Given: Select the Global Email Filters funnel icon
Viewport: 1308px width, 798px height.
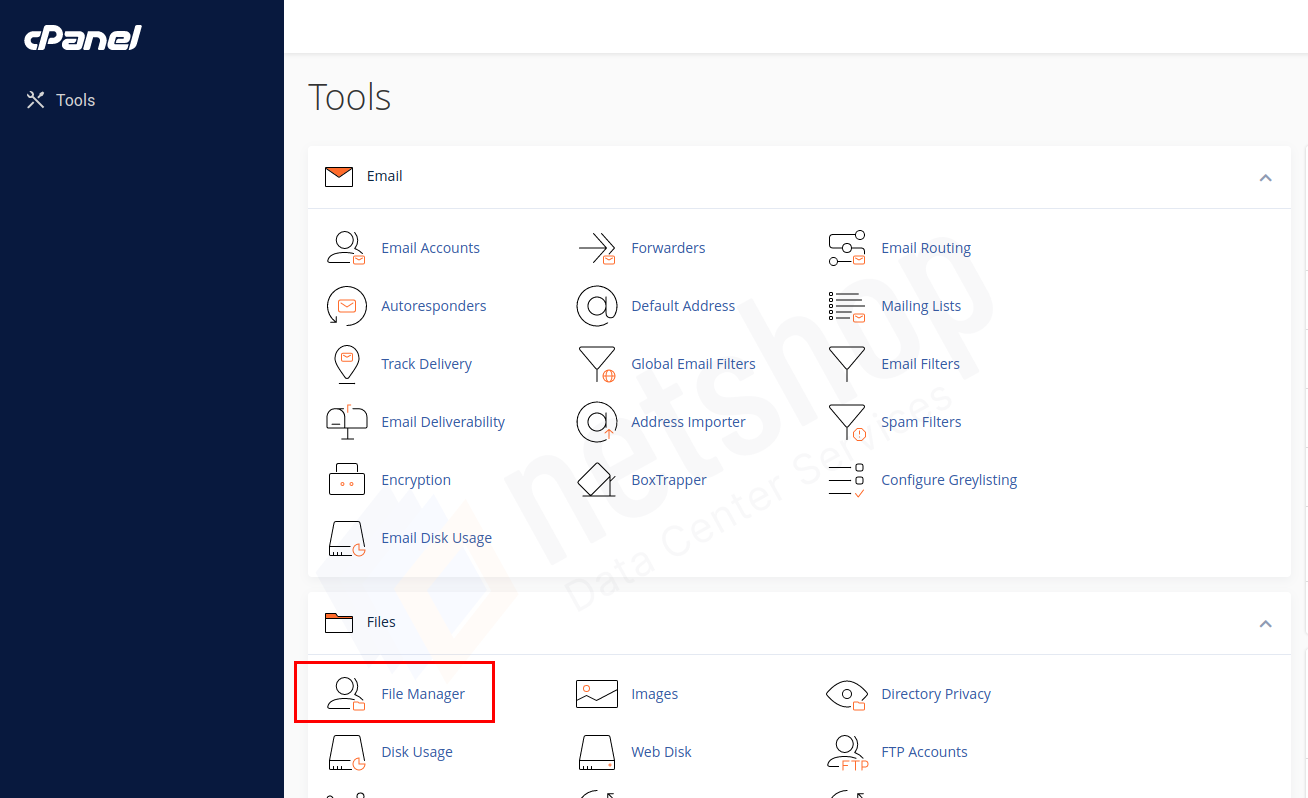Looking at the screenshot, I should pos(597,364).
